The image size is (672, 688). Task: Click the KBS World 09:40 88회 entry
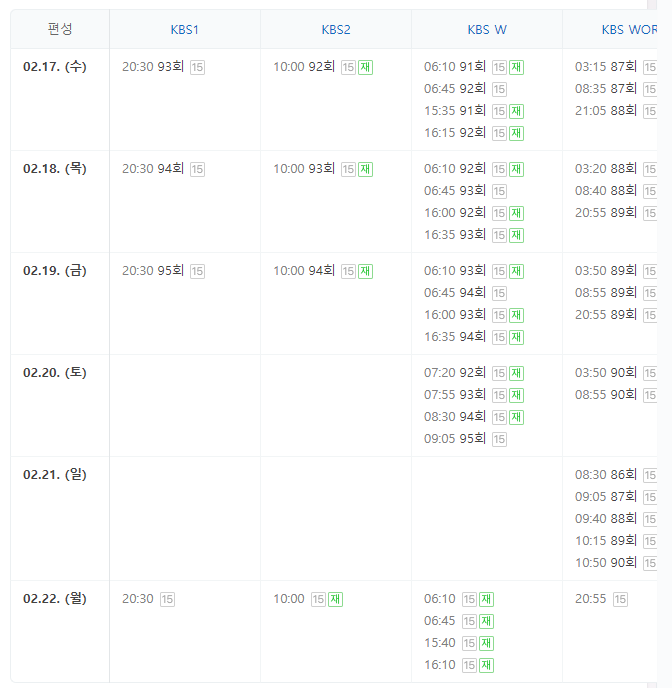point(606,519)
